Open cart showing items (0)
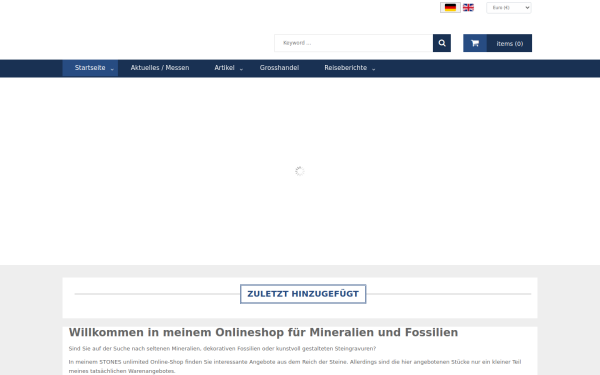This screenshot has height=375, width=600. (509, 43)
